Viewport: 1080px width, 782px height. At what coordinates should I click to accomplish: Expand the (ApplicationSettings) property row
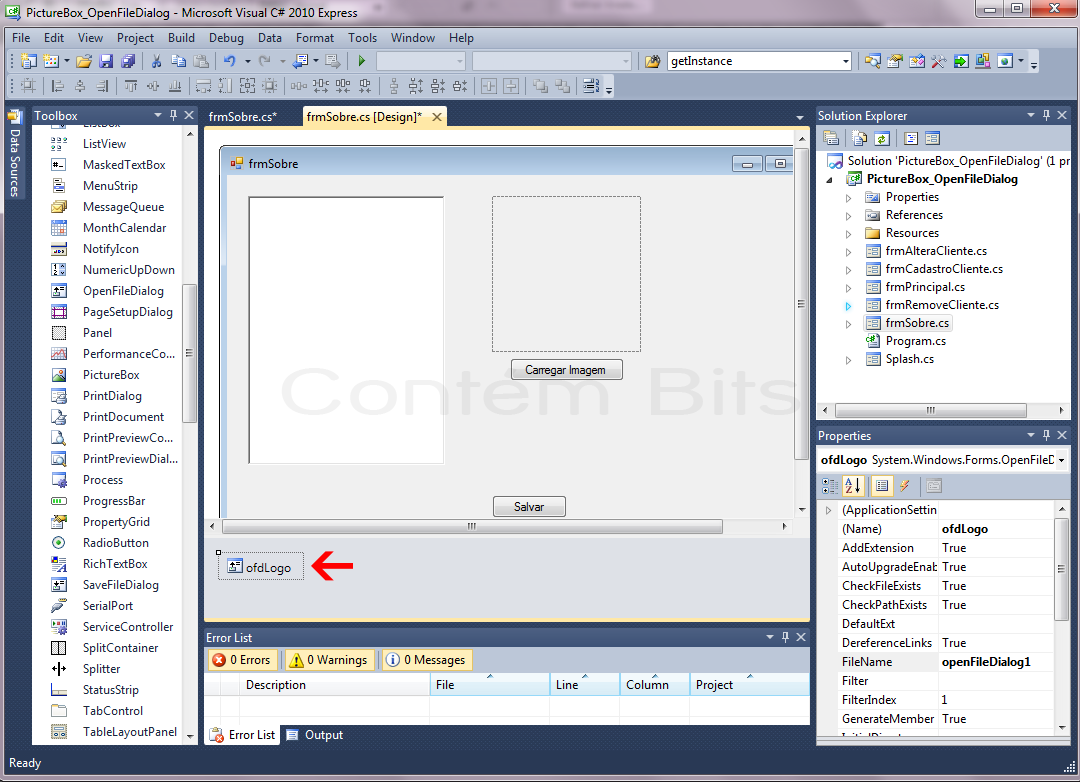[x=829, y=511]
